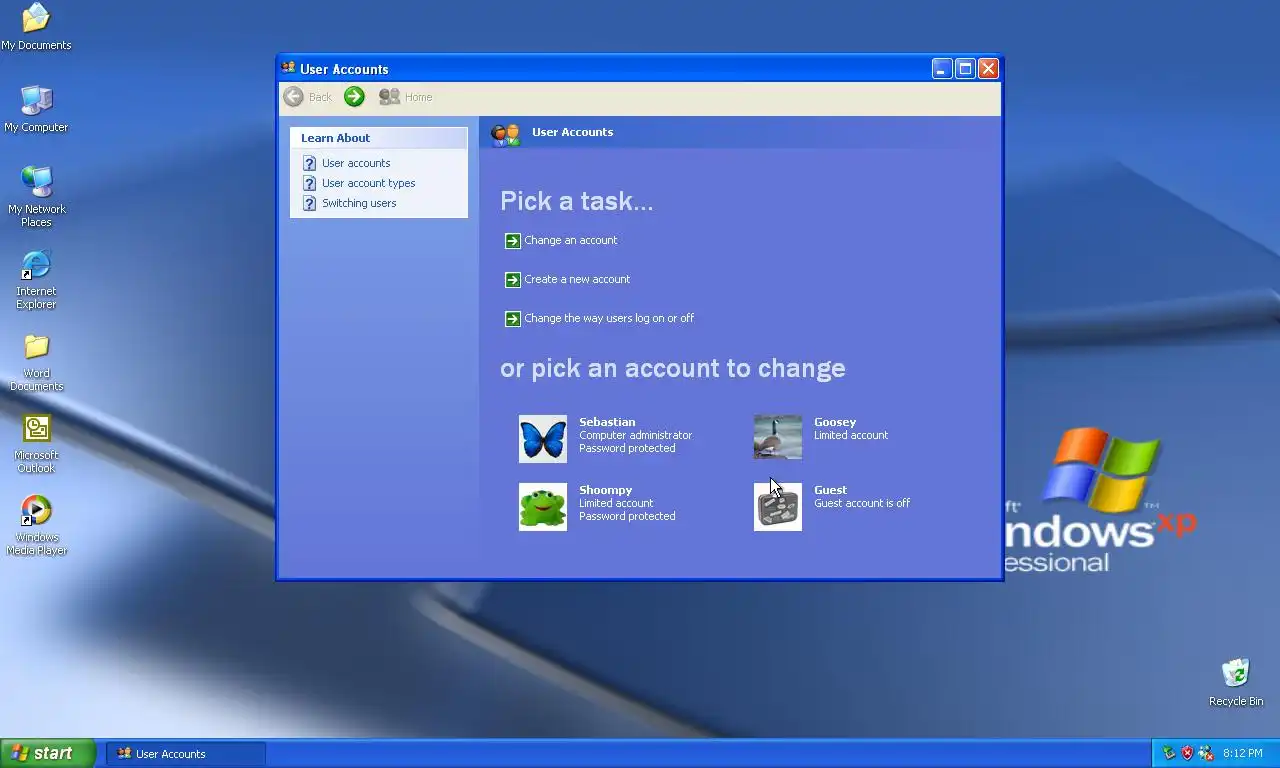Select Word Documents folder on desktop
Viewport: 1280px width, 768px height.
[x=36, y=362]
